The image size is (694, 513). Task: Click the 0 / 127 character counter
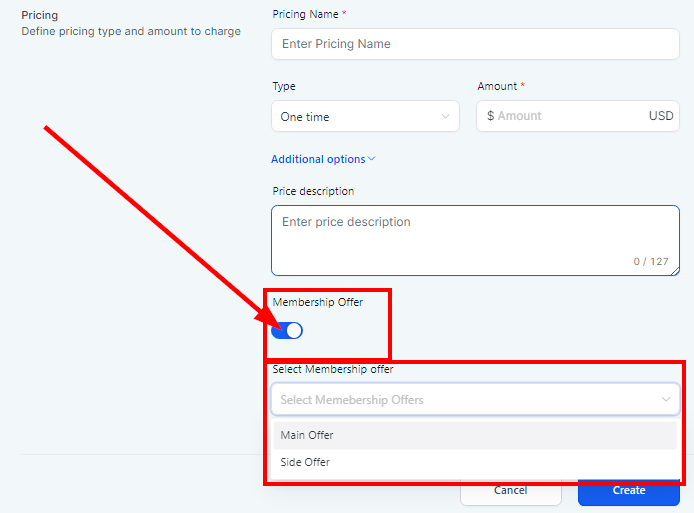[651, 261]
